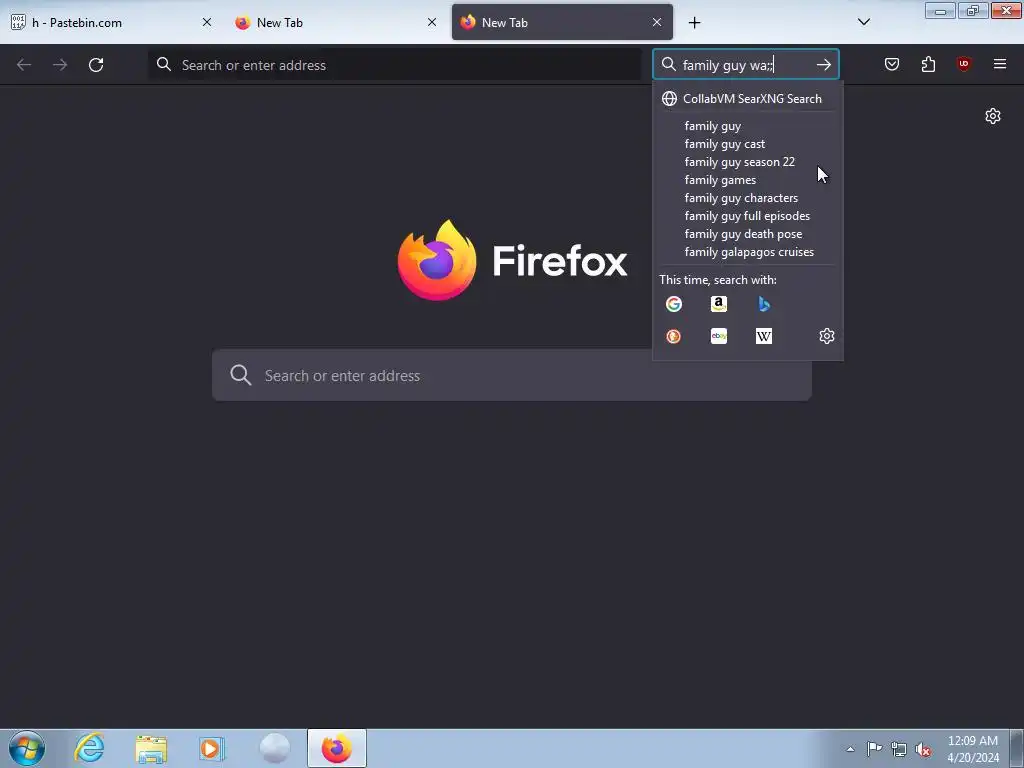The width and height of the screenshot is (1024, 768).
Task: Go back using the back arrow
Action: (24, 65)
